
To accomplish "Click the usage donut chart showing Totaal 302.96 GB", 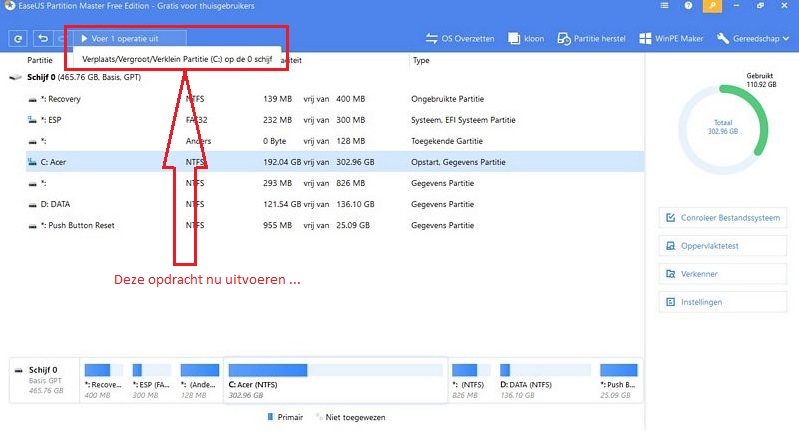I will (724, 129).
